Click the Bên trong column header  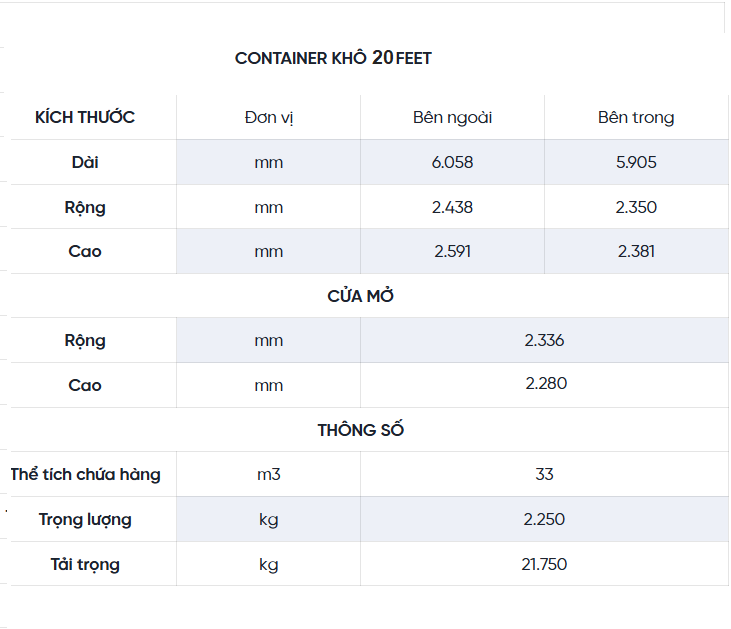pos(636,117)
